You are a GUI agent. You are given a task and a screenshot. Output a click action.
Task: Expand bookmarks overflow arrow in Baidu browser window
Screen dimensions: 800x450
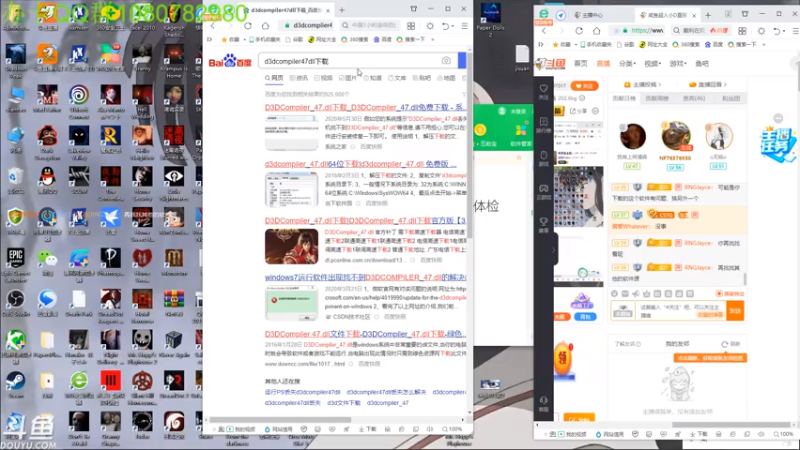pos(433,39)
